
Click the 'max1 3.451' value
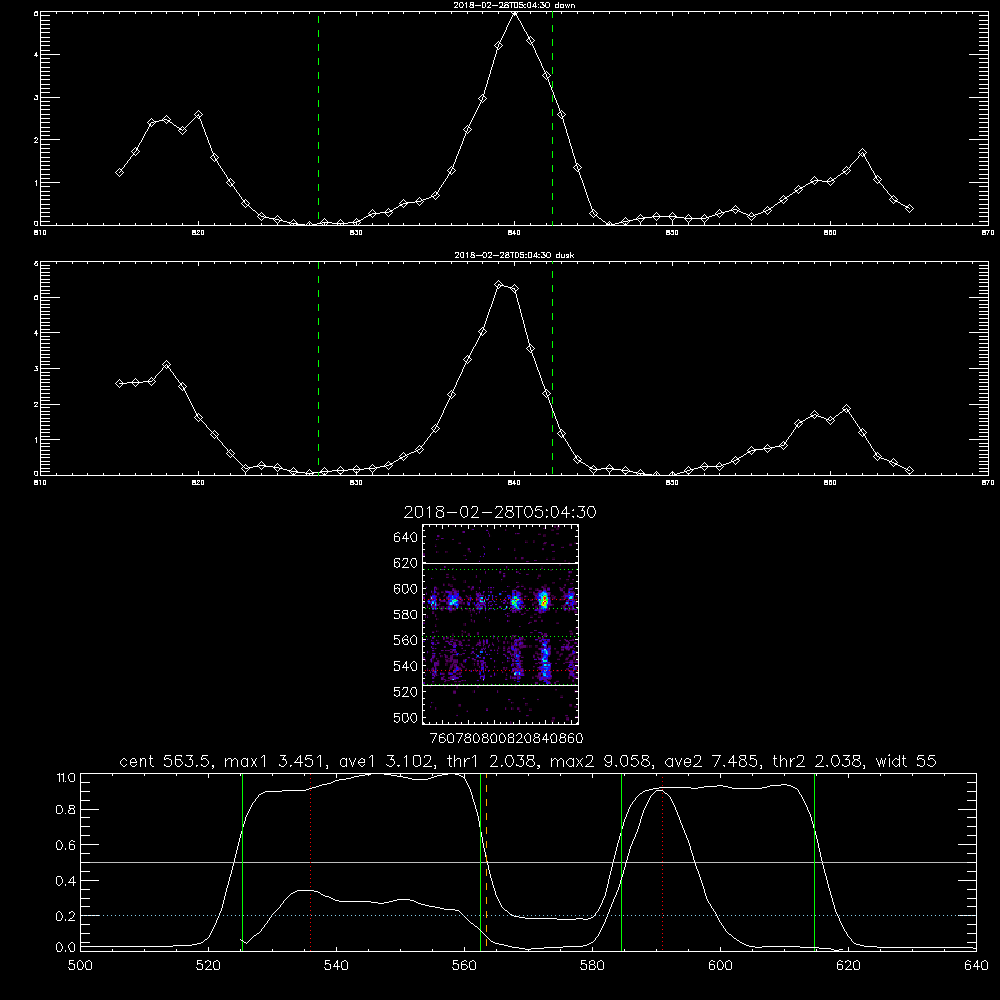(276, 761)
